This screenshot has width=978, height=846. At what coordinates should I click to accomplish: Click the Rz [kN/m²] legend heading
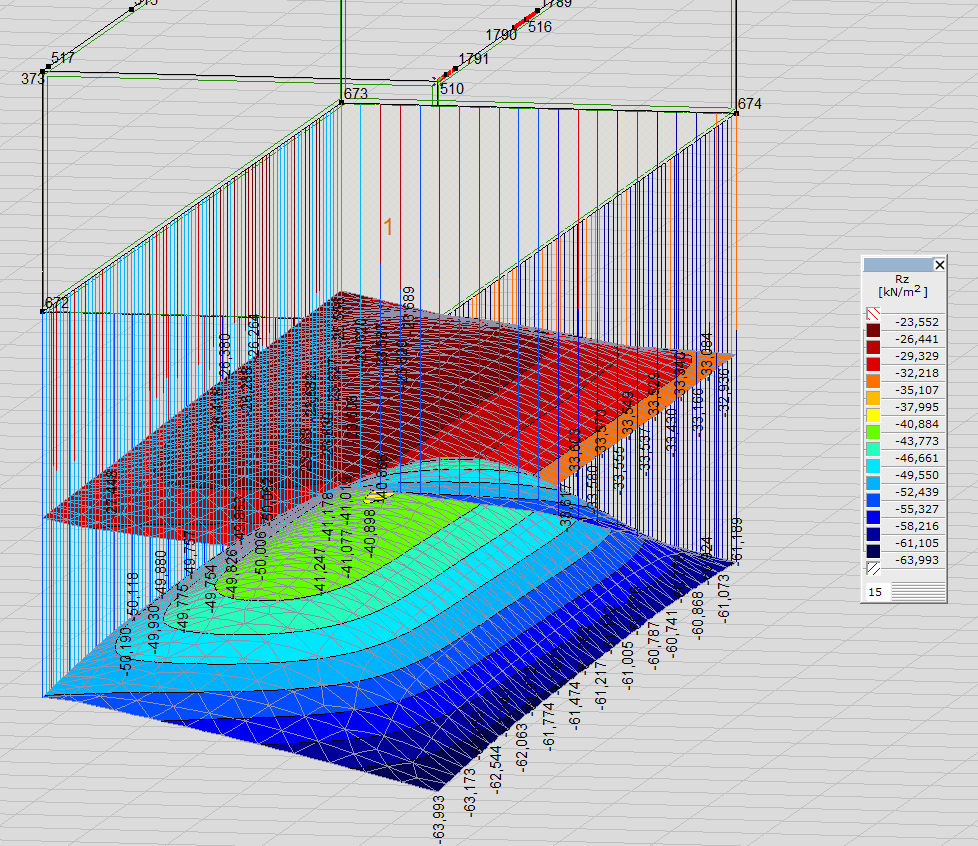point(903,286)
